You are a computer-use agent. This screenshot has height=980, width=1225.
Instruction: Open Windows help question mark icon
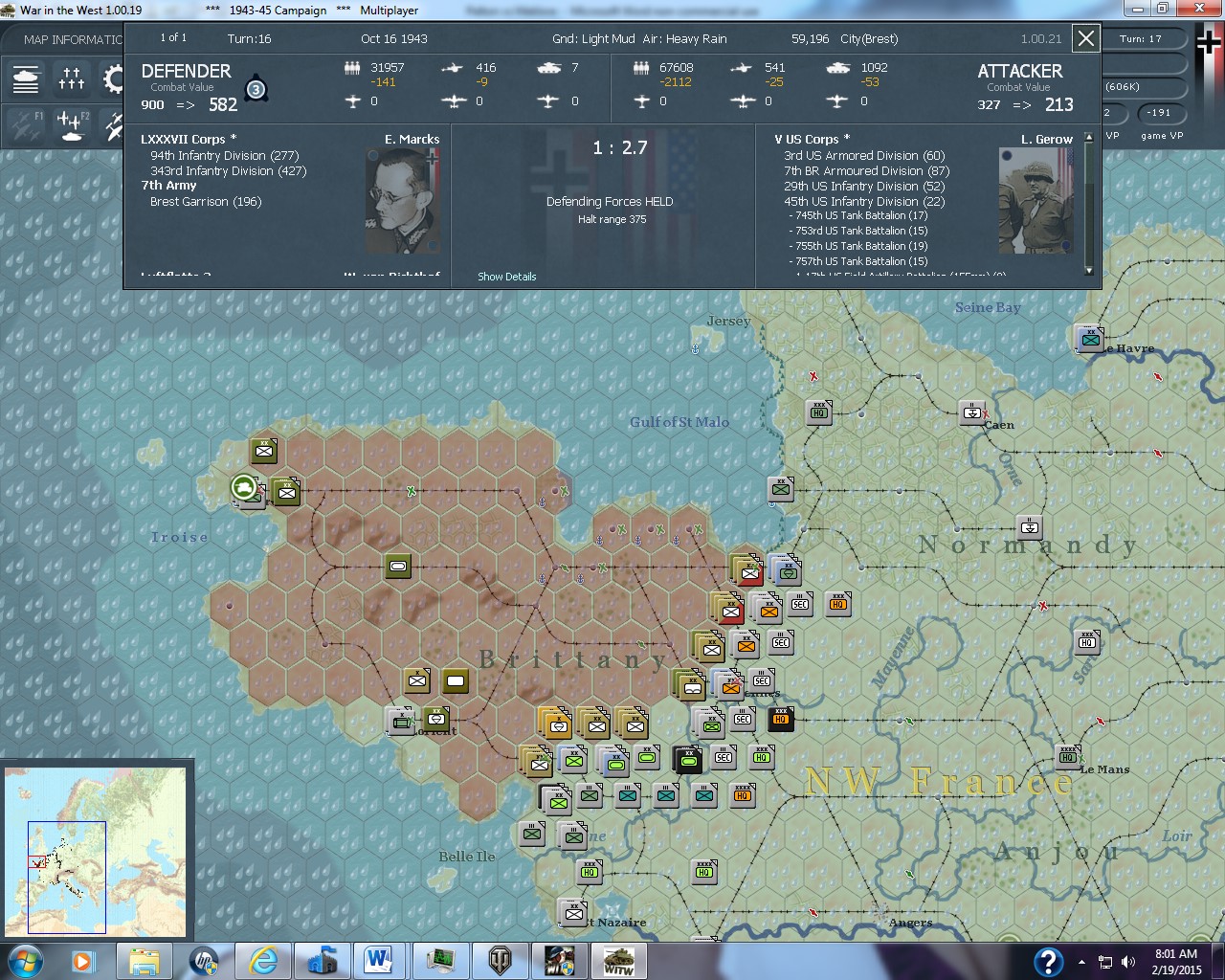point(1048,961)
